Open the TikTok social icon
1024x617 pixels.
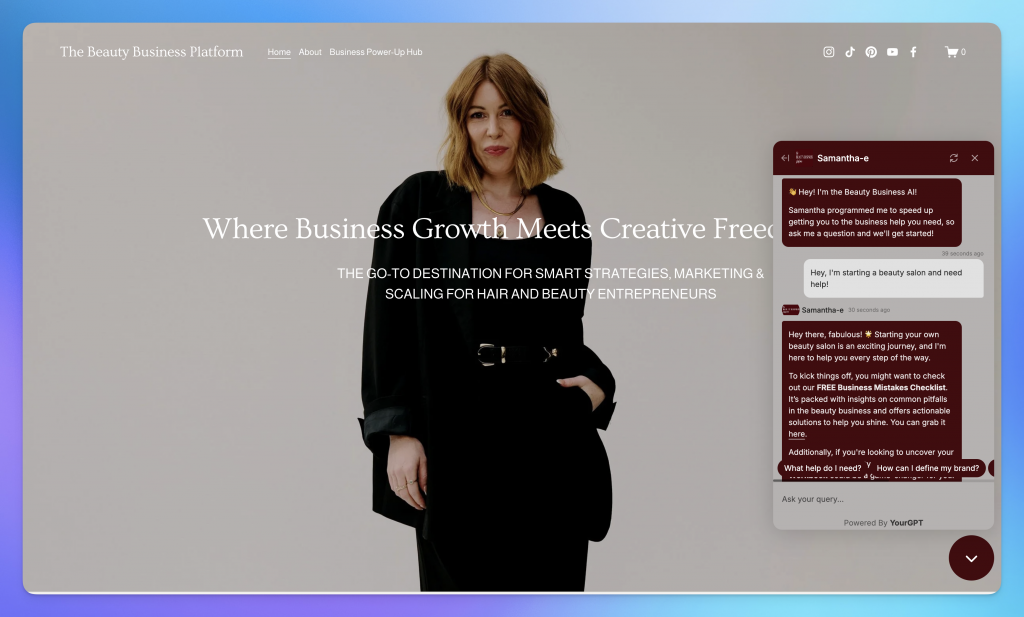[x=850, y=52]
